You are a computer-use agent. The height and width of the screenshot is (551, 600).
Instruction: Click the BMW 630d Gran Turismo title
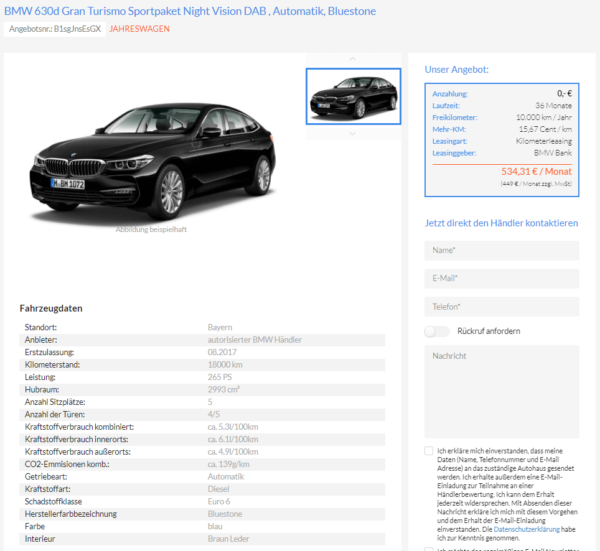click(190, 11)
